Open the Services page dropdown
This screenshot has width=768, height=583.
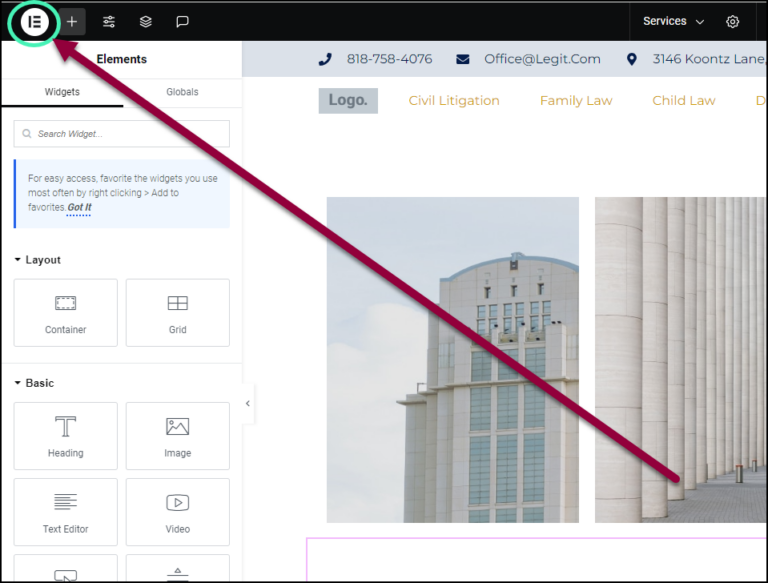673,21
